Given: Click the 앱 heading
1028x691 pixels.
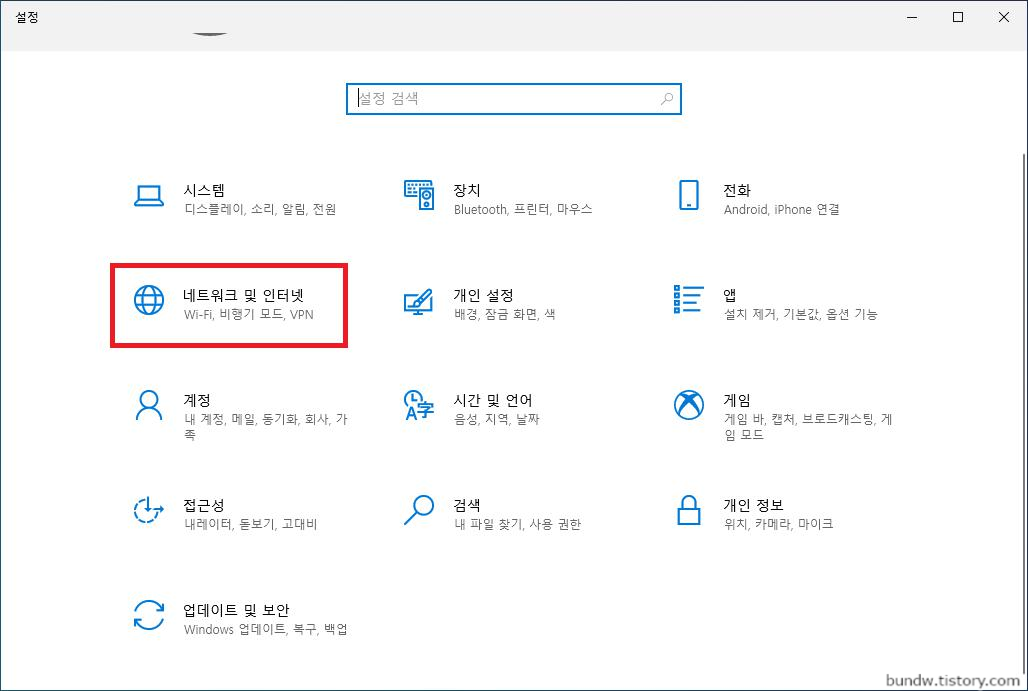Looking at the screenshot, I should click(730, 295).
